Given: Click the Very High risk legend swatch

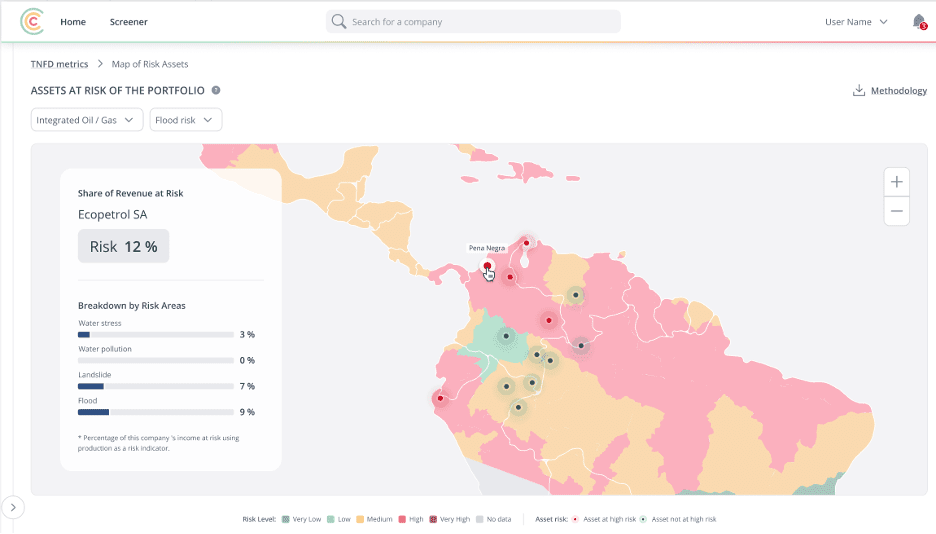Looking at the screenshot, I should (x=432, y=520).
